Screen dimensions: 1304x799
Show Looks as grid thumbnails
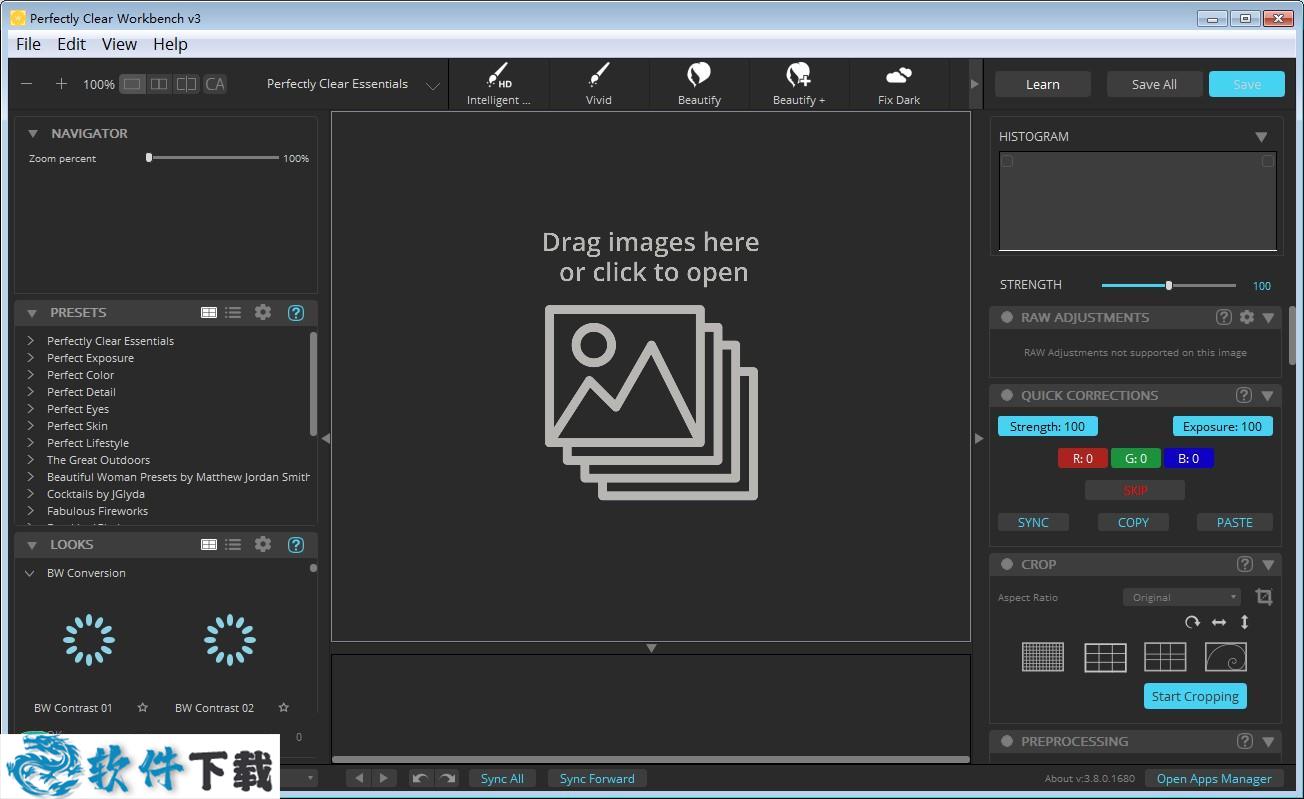coord(209,544)
